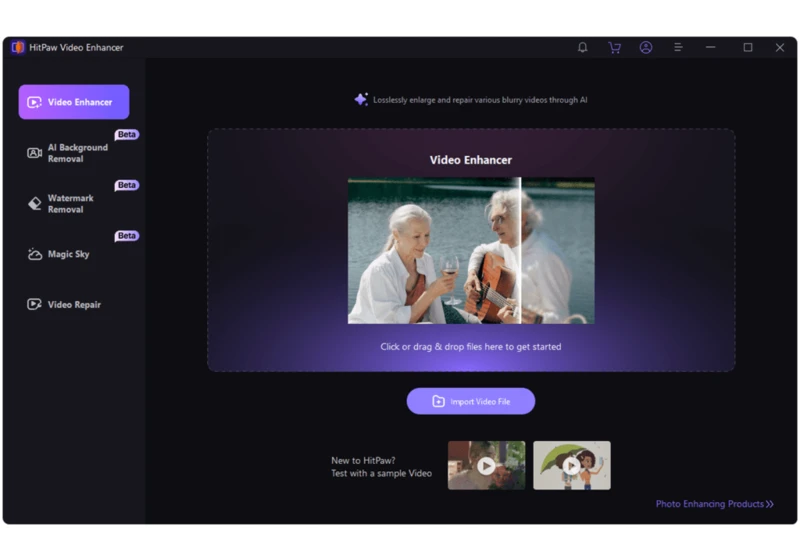Click the Beta badge on Magic Sky
The height and width of the screenshot is (560, 800).
pos(127,236)
